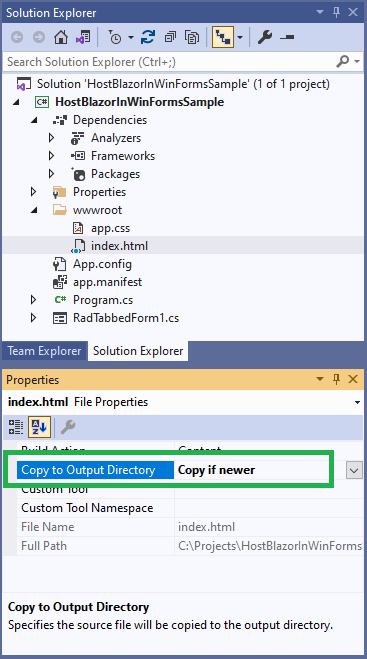Expand the Frameworks node
The height and width of the screenshot is (659, 367).
click(51, 156)
